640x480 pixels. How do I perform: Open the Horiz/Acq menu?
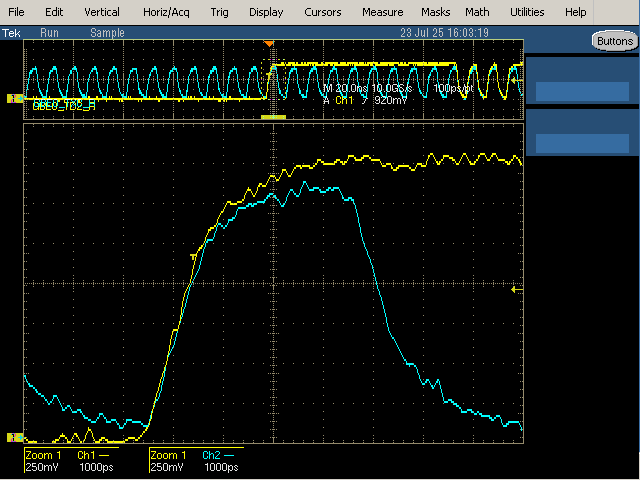click(x=166, y=12)
